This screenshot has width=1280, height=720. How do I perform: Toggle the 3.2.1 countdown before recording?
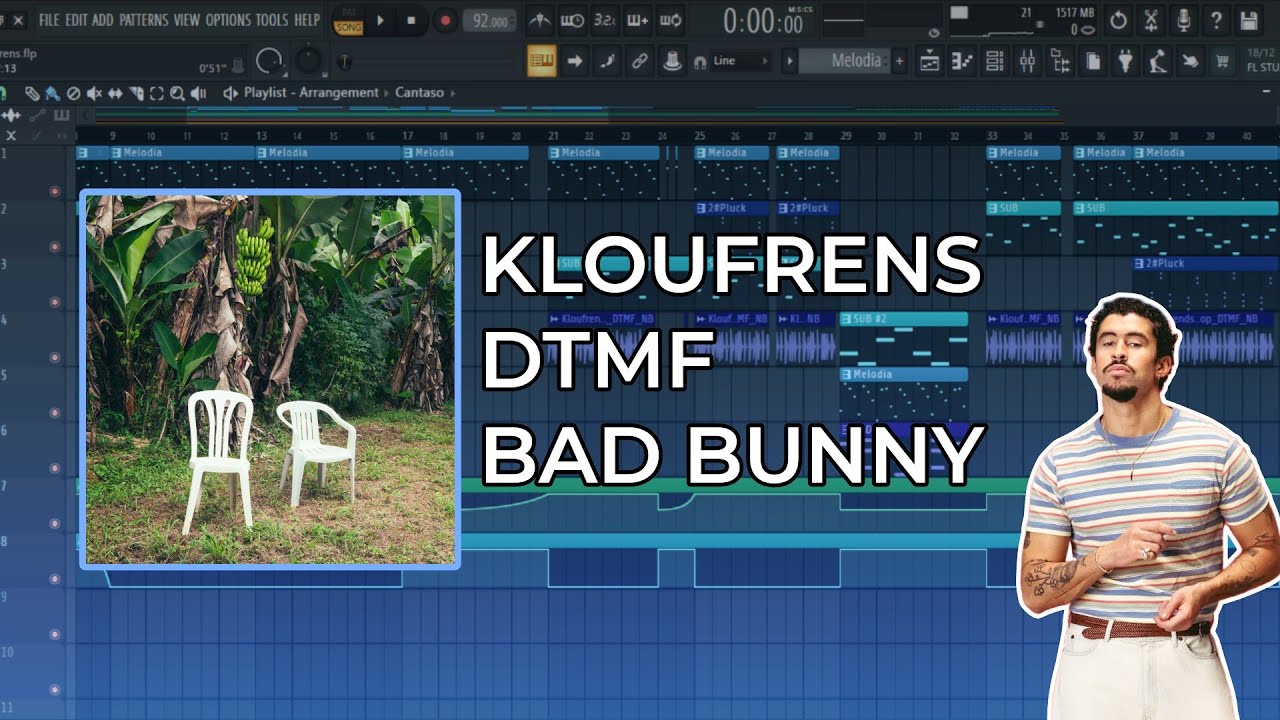[604, 21]
